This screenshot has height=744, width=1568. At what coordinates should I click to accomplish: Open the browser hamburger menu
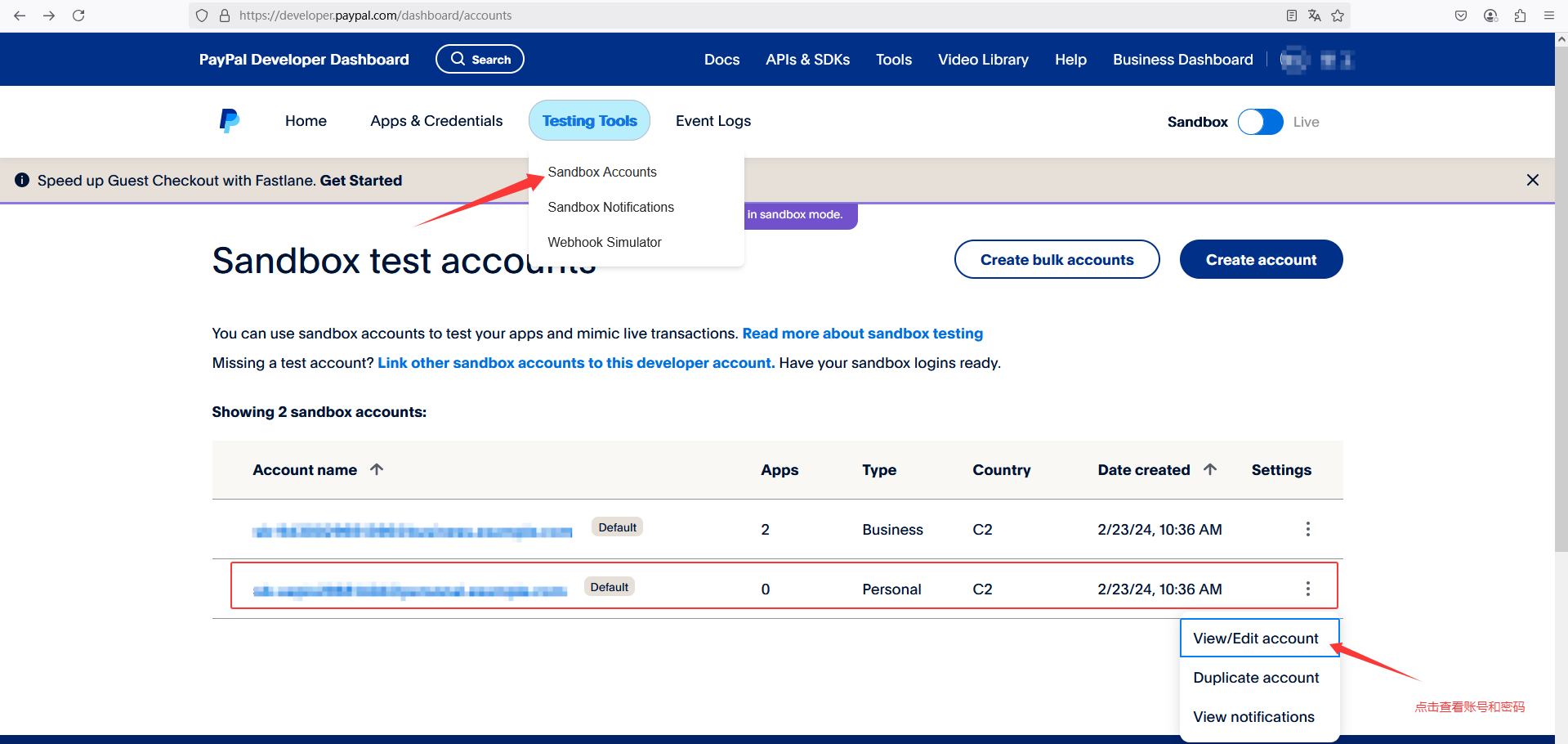(1549, 16)
